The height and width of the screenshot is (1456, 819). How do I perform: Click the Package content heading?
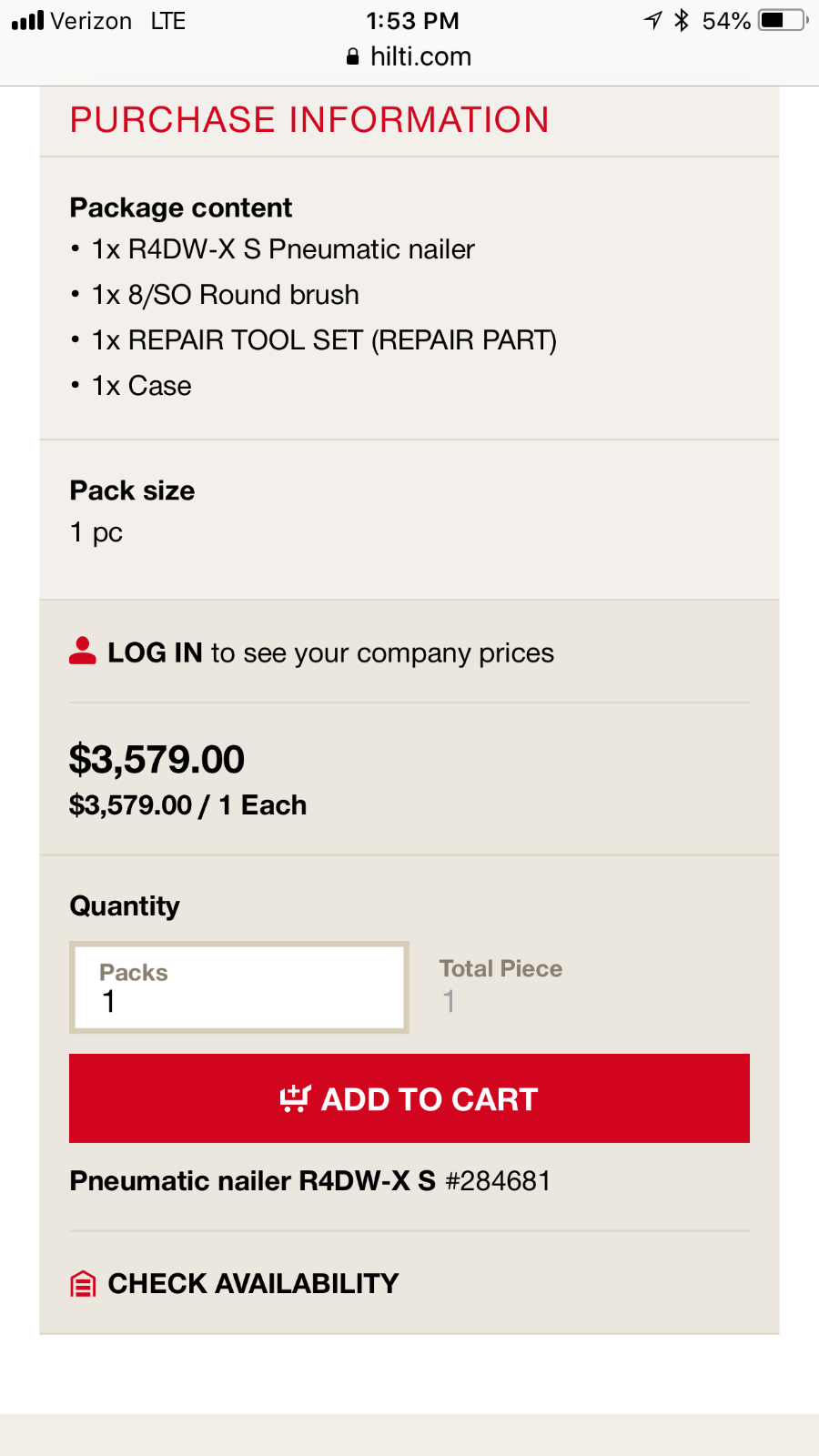(181, 207)
